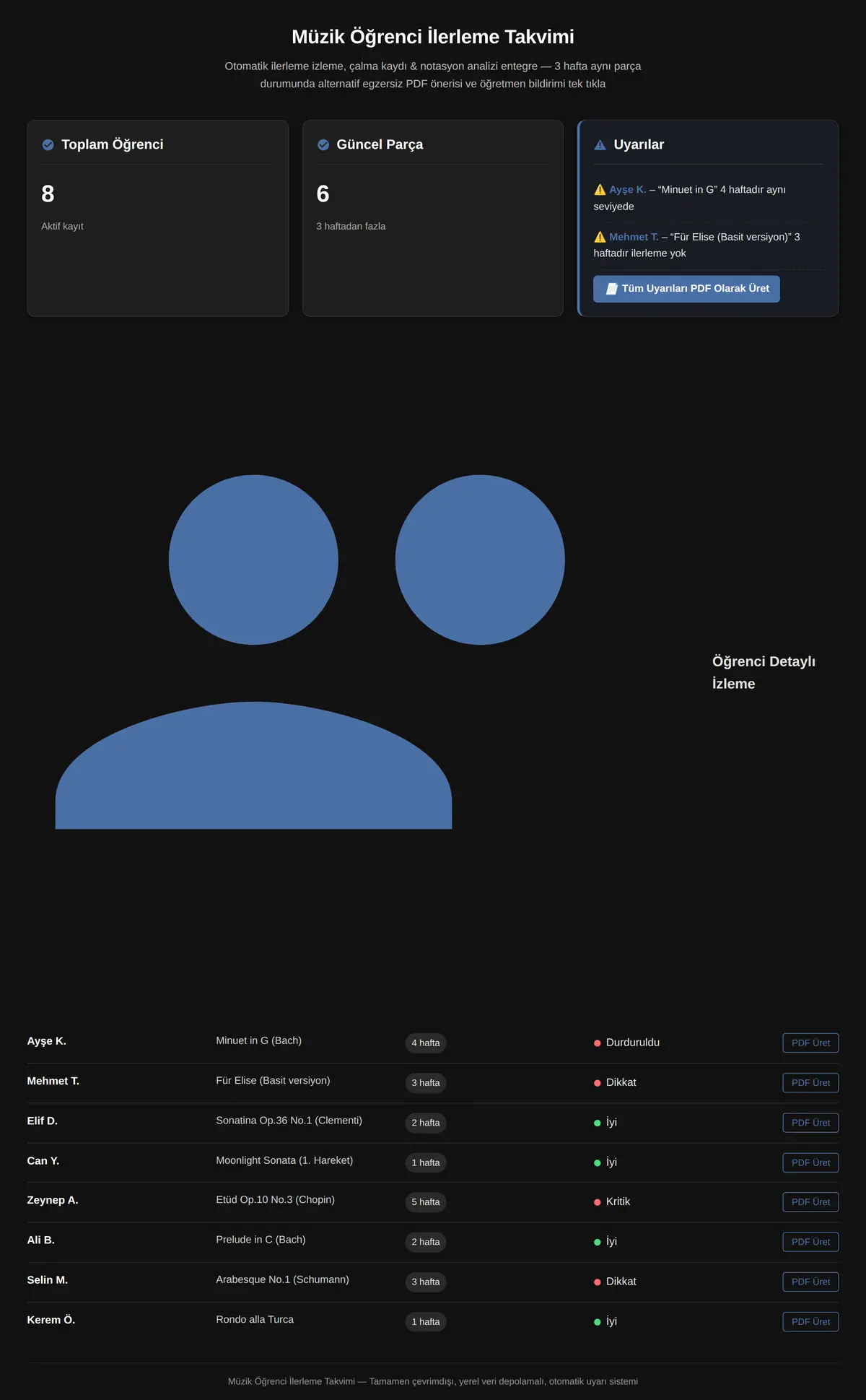Click PDF Üret for Mehmet T.

(x=810, y=1083)
